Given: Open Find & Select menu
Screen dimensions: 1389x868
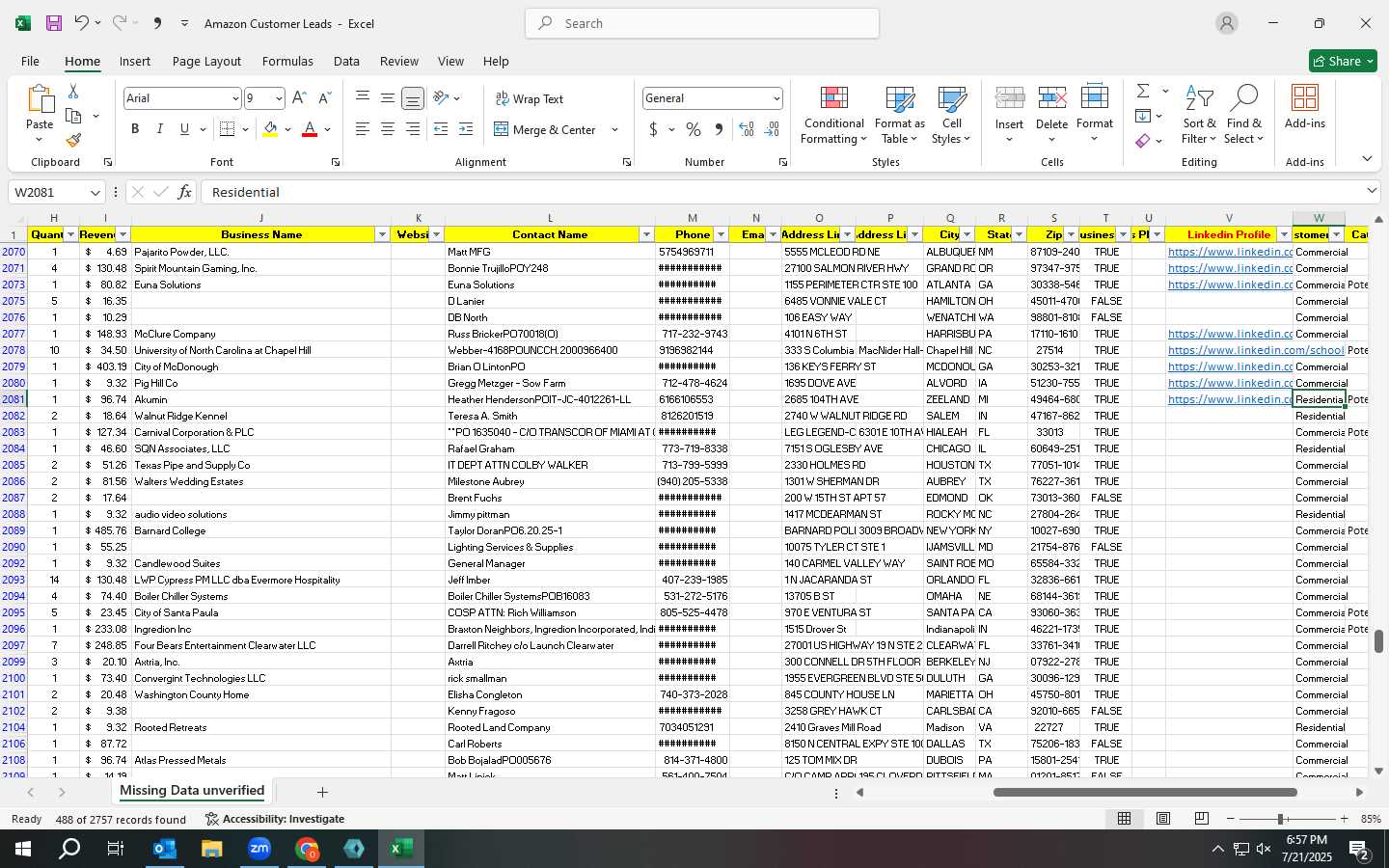Looking at the screenshot, I should coord(1244,116).
